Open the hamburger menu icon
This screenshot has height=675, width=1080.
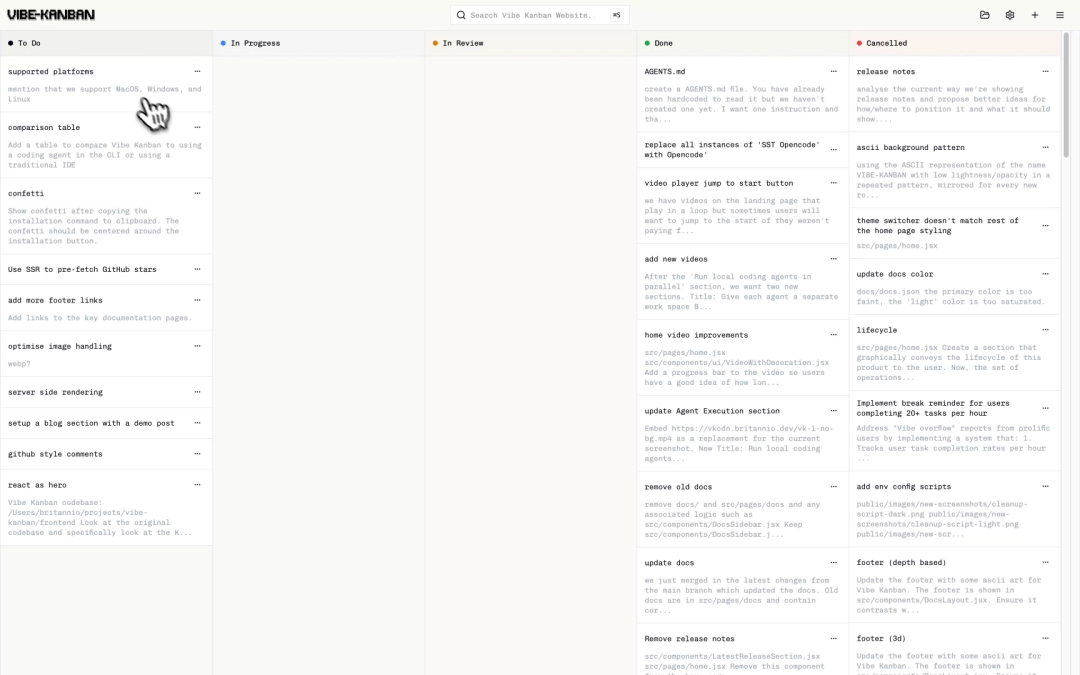tap(1059, 15)
